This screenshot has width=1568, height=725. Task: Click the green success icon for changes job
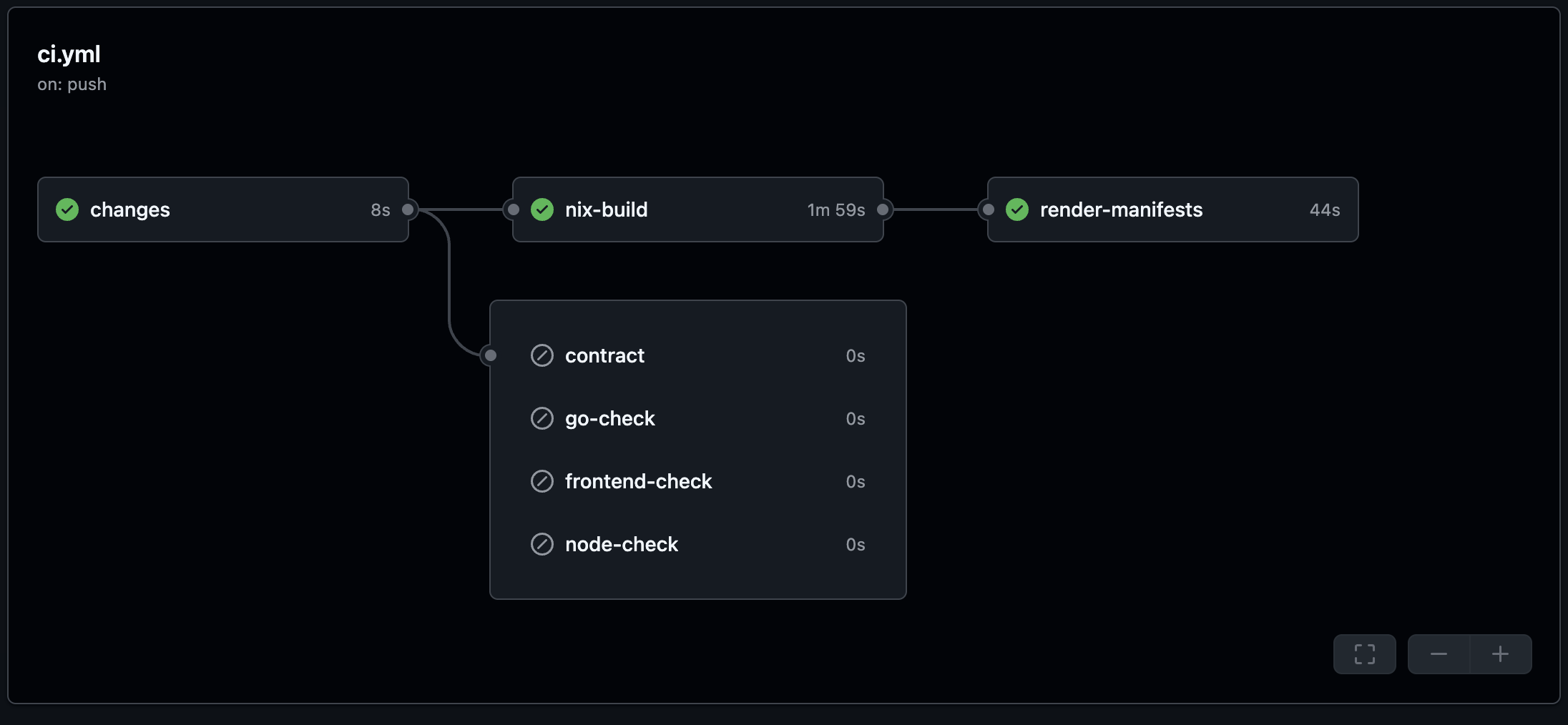[67, 209]
